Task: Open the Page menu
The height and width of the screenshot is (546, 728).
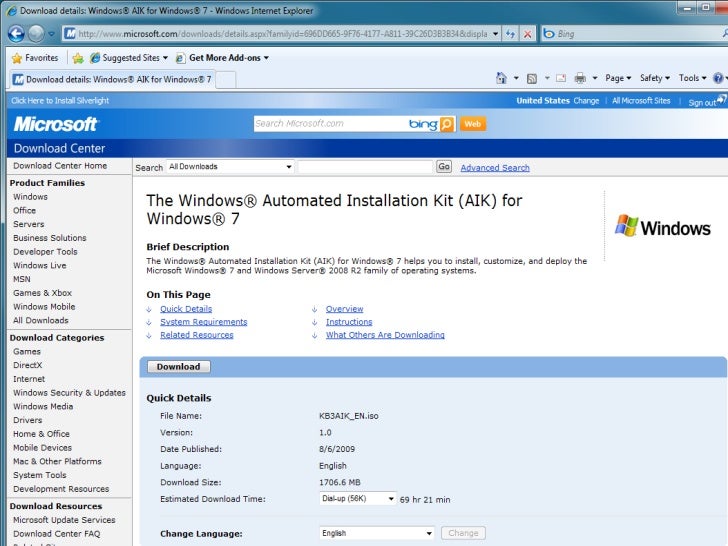Action: click(618, 78)
